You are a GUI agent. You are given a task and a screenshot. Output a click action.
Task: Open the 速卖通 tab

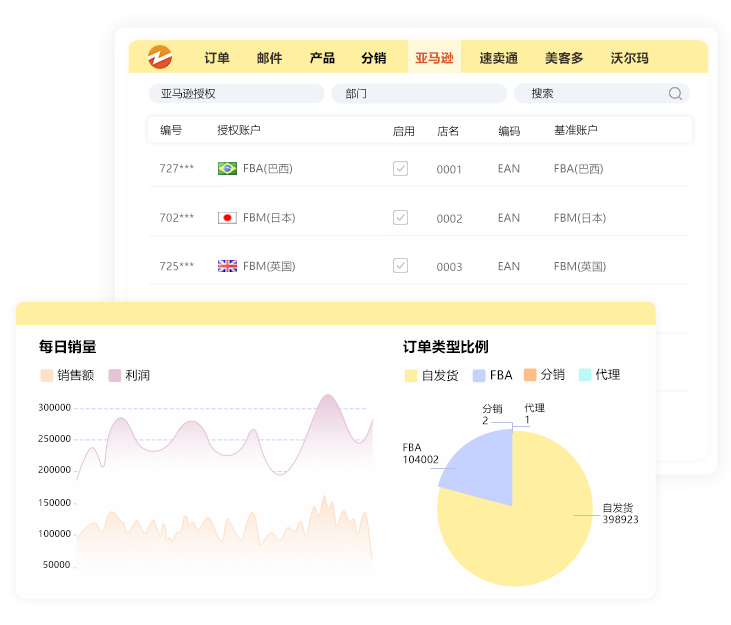coord(498,58)
